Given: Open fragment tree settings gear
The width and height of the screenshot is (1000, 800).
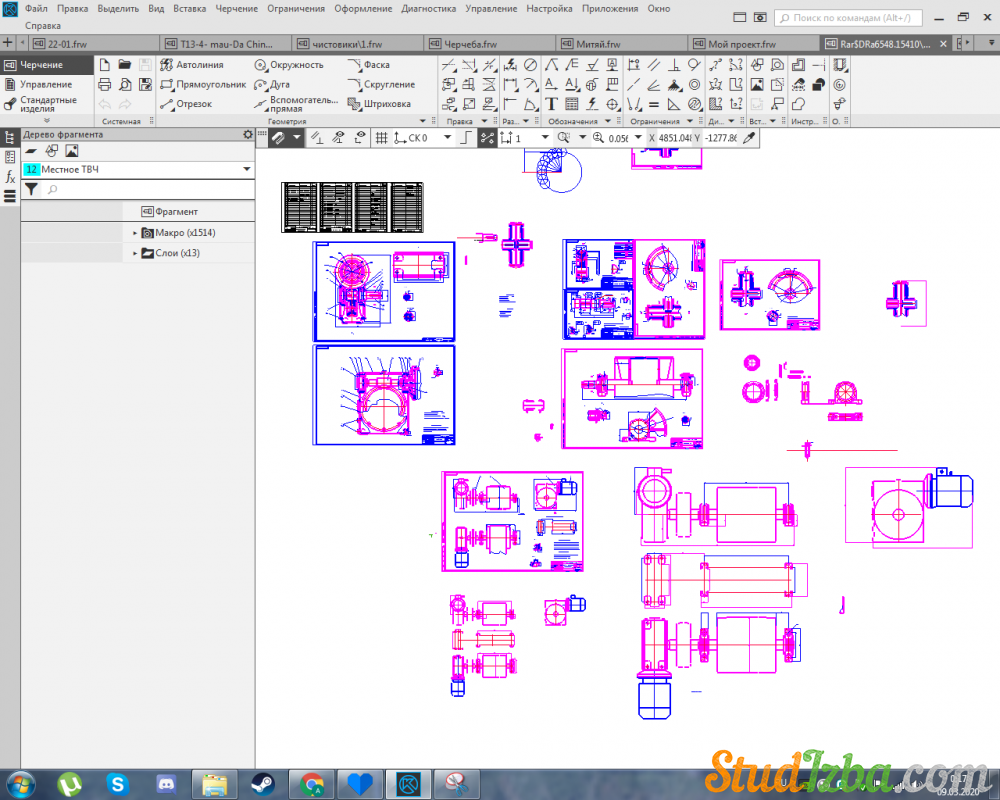Looking at the screenshot, I should [247, 135].
